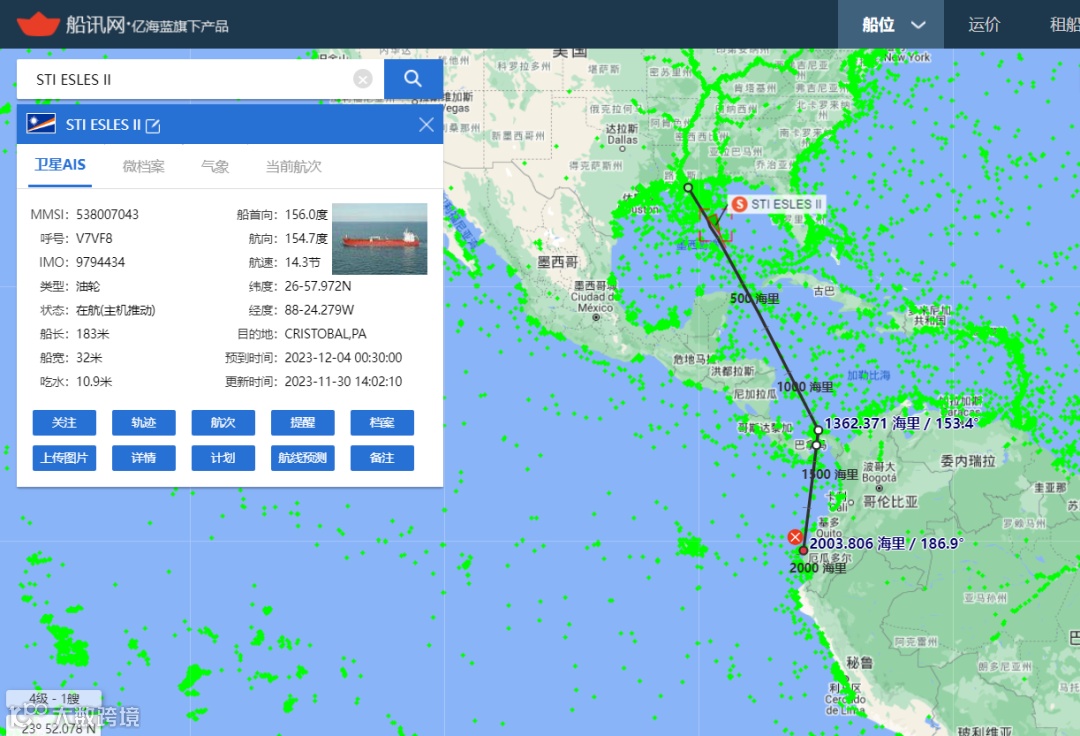Click the STI ESLES II map label
This screenshot has width=1080, height=736.
(x=778, y=204)
